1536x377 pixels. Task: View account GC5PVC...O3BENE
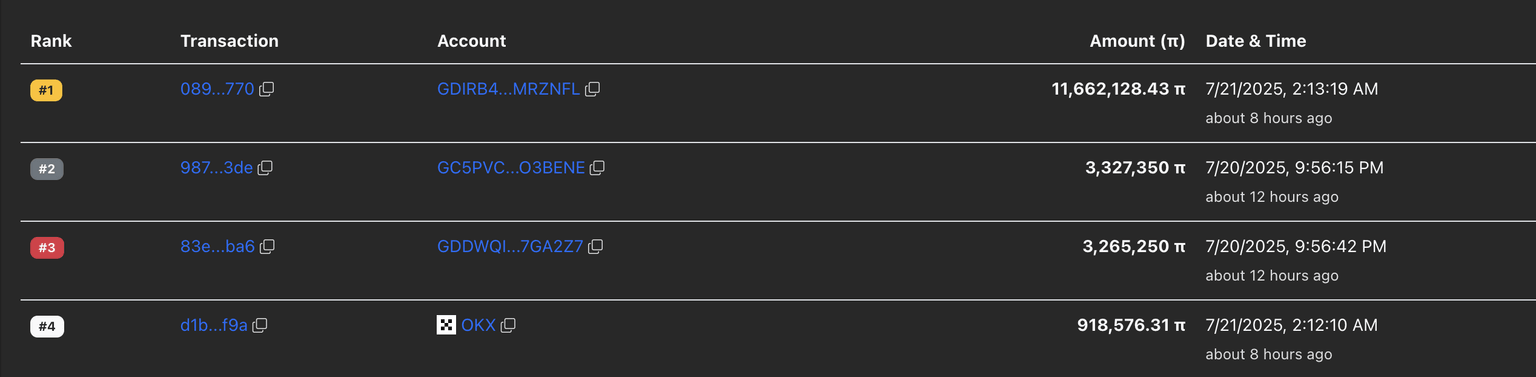(511, 168)
